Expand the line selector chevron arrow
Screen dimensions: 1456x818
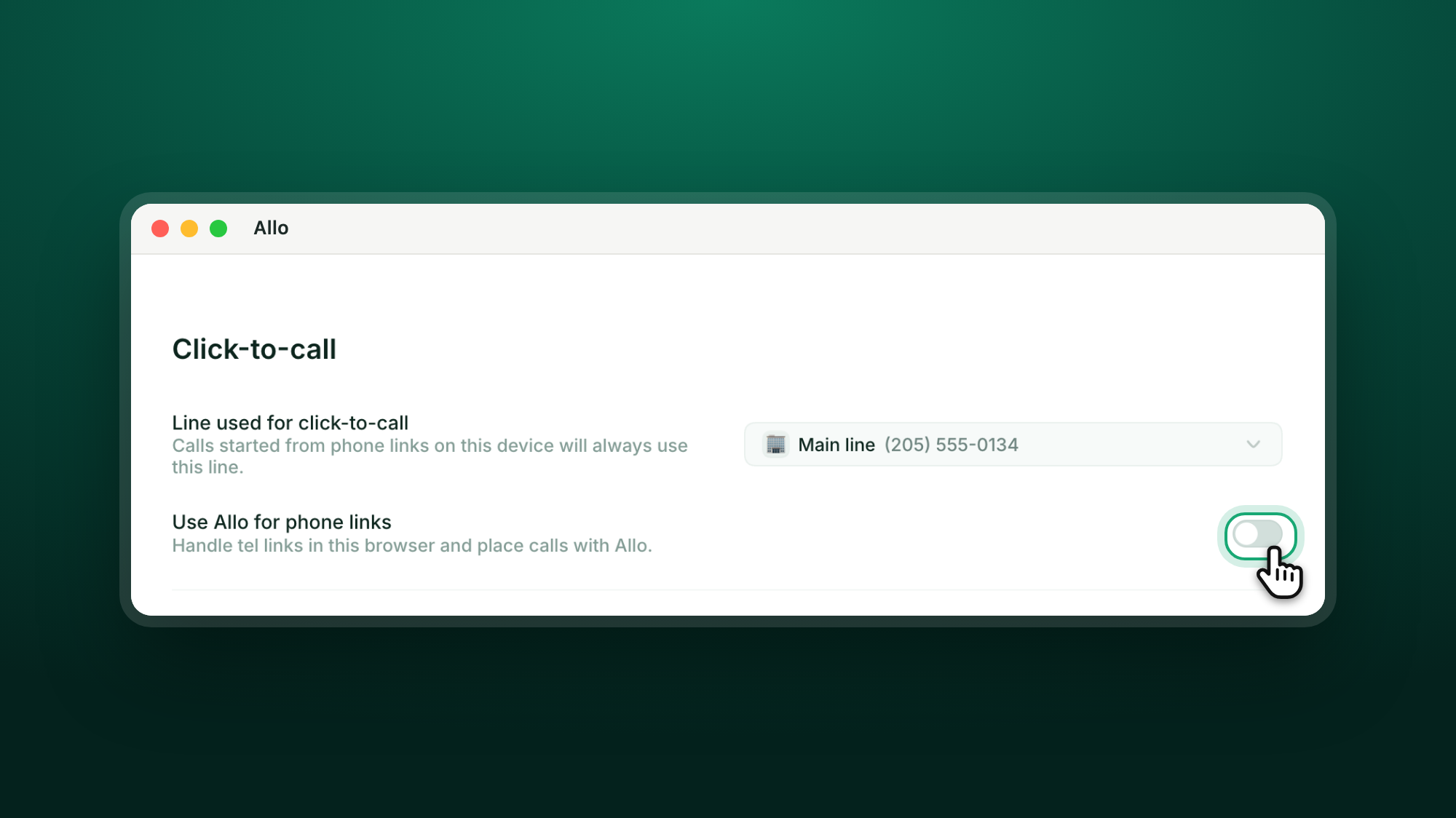pyautogui.click(x=1253, y=445)
